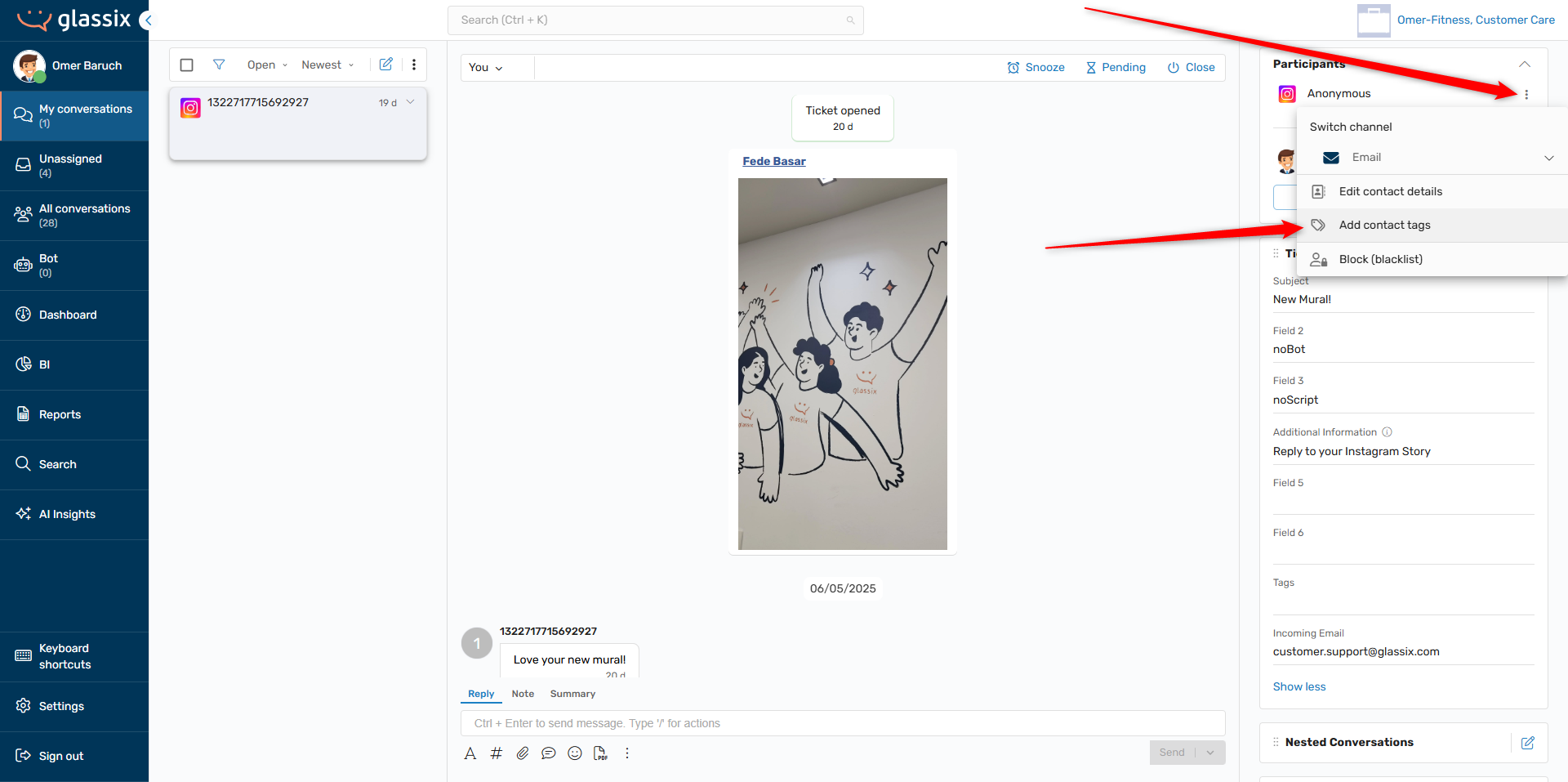Attach a file with paperclip icon

[523, 753]
